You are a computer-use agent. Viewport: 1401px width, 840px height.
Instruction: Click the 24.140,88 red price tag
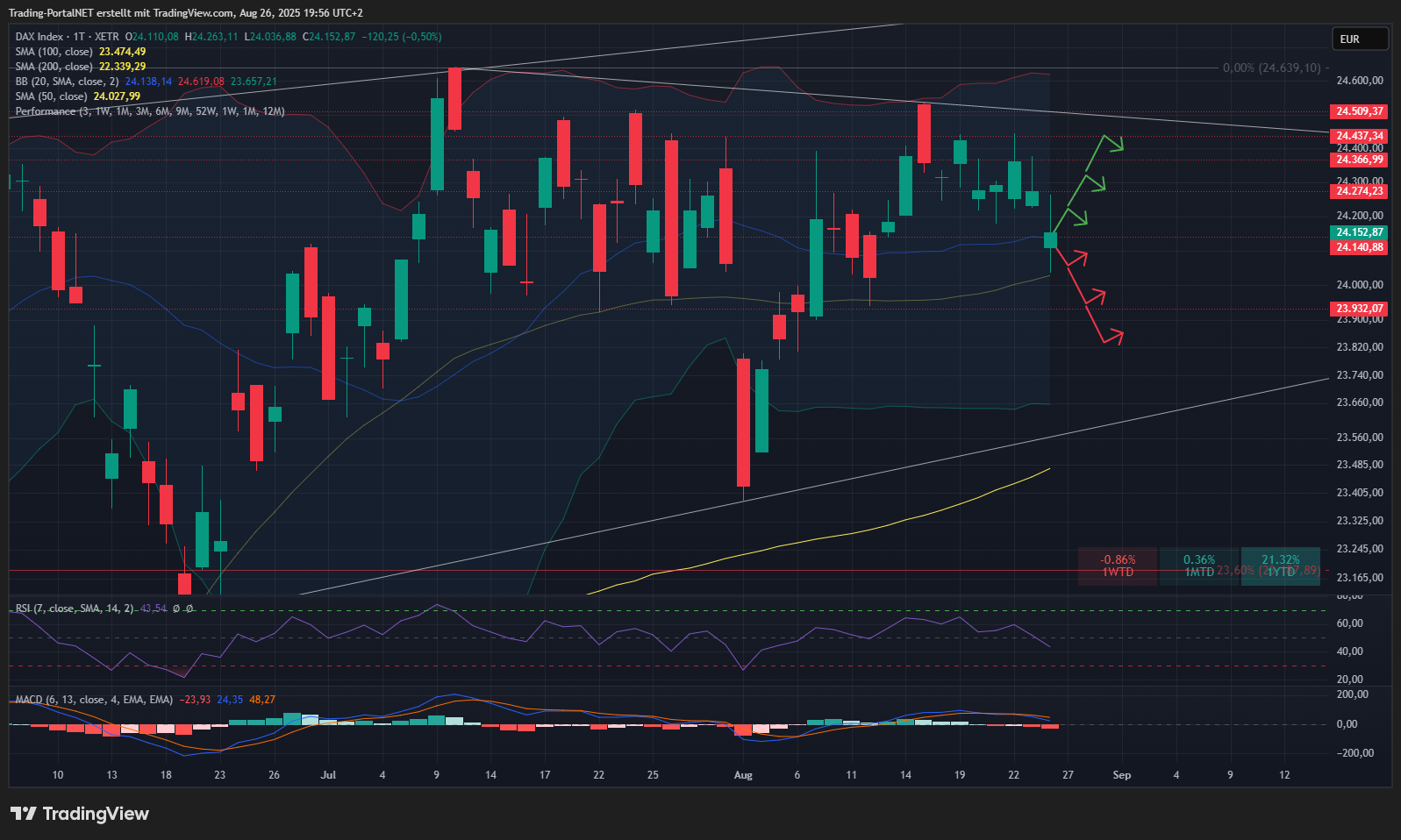(x=1359, y=247)
